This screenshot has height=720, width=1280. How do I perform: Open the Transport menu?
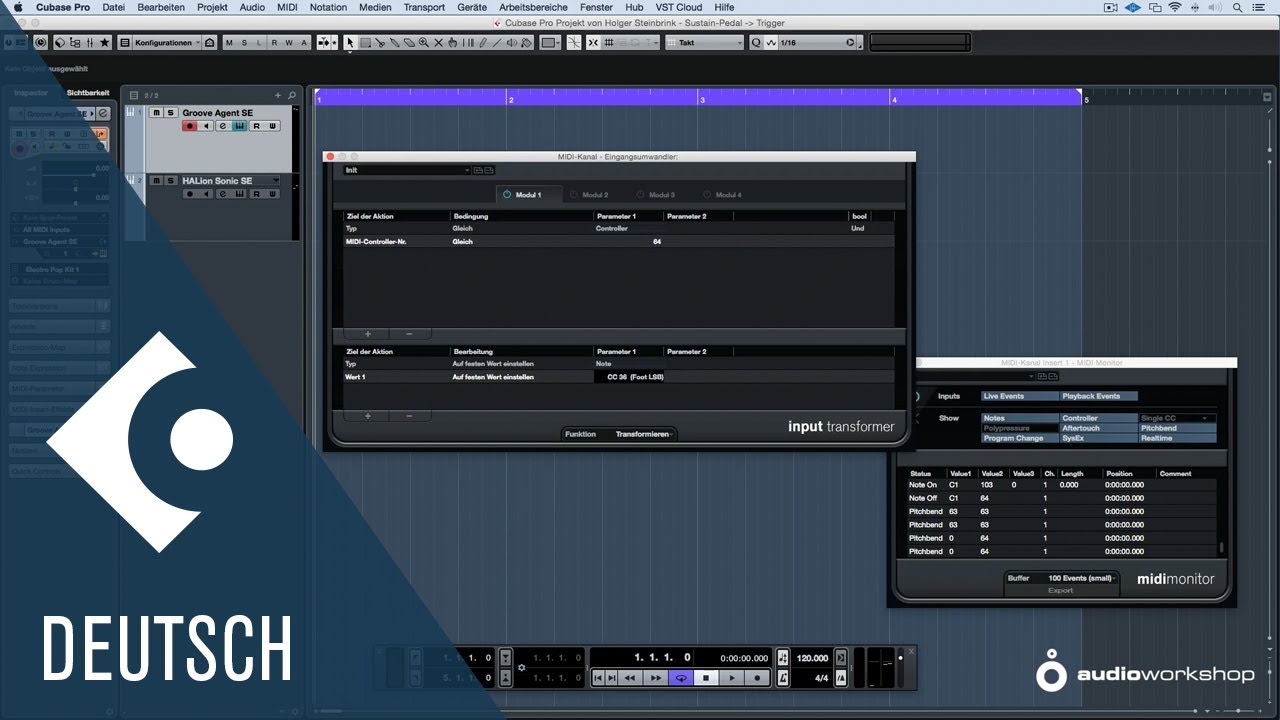tap(424, 7)
